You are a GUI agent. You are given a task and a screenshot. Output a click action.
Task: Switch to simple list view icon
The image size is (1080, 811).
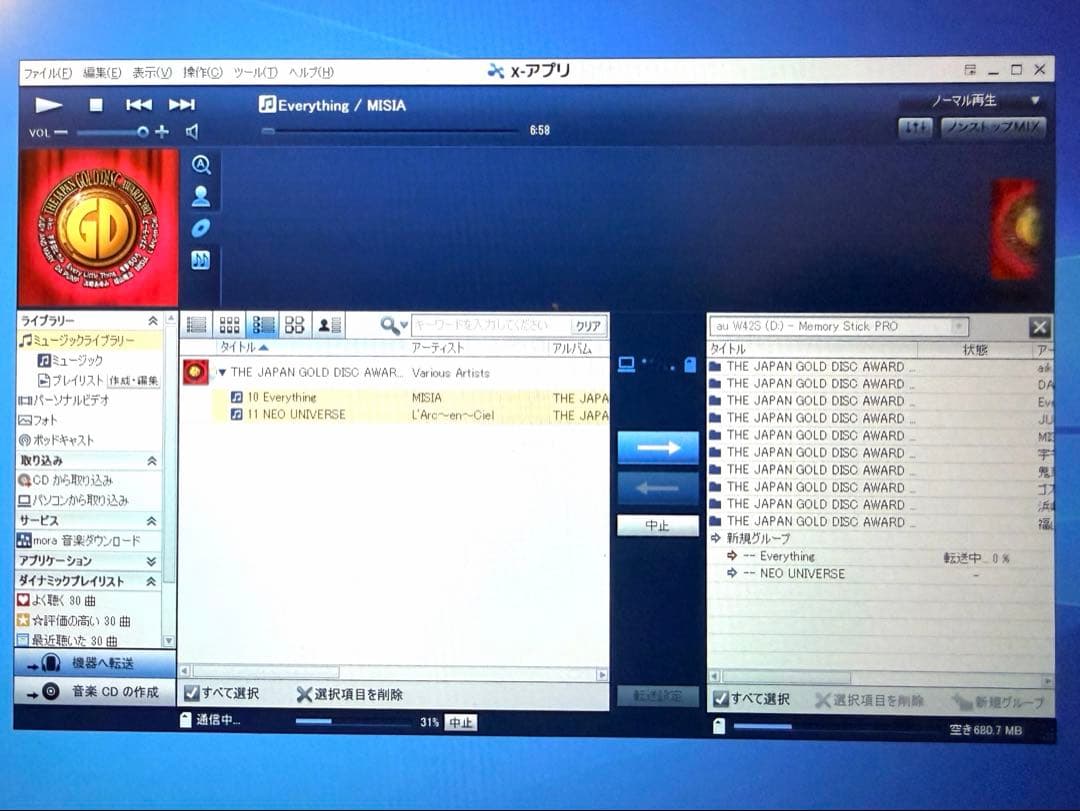click(197, 325)
